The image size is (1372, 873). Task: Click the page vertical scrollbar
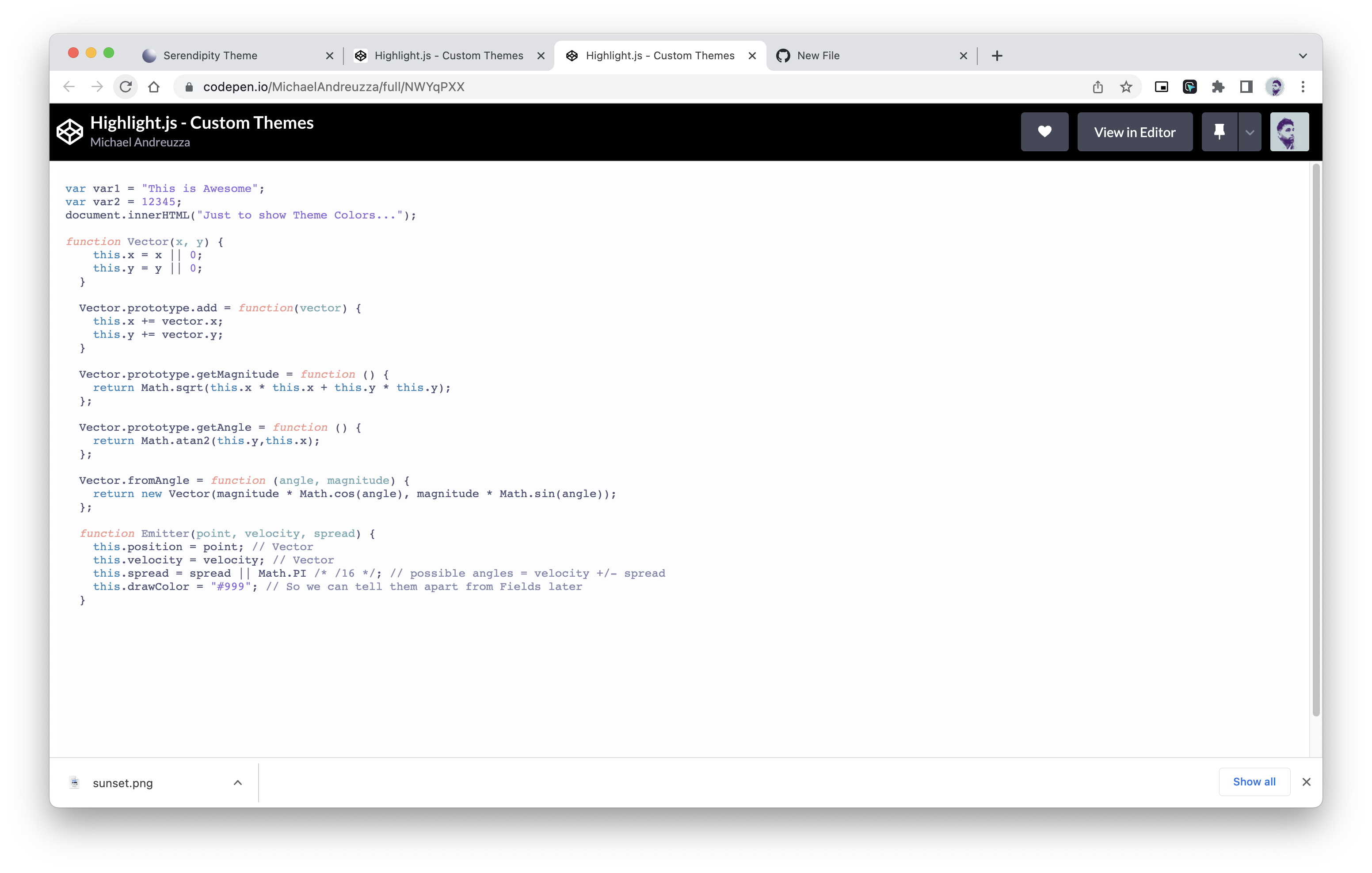(1315, 439)
